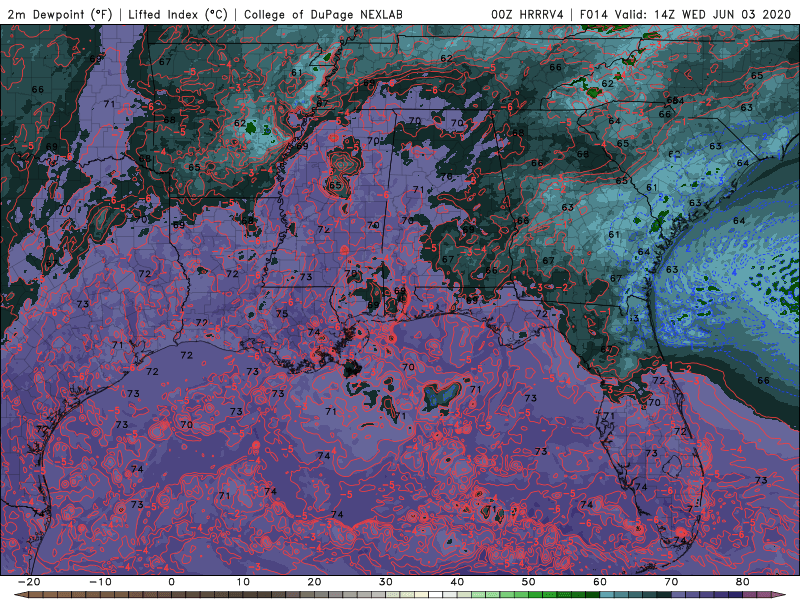Screen dimensions: 800x600
Task: Click the '20' color scale label
Action: click(x=314, y=582)
